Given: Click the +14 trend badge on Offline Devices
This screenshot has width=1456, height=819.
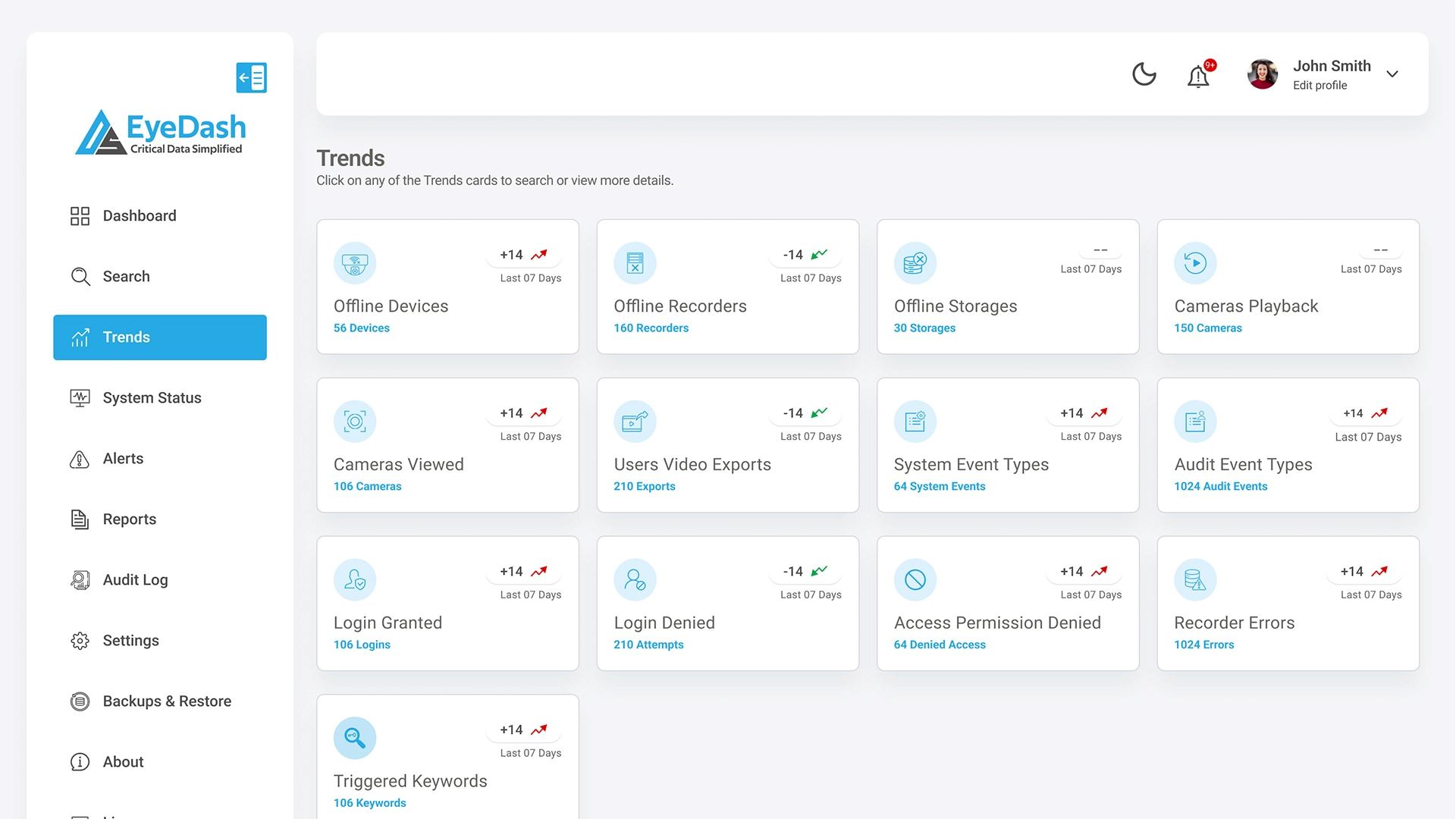Looking at the screenshot, I should 524,255.
